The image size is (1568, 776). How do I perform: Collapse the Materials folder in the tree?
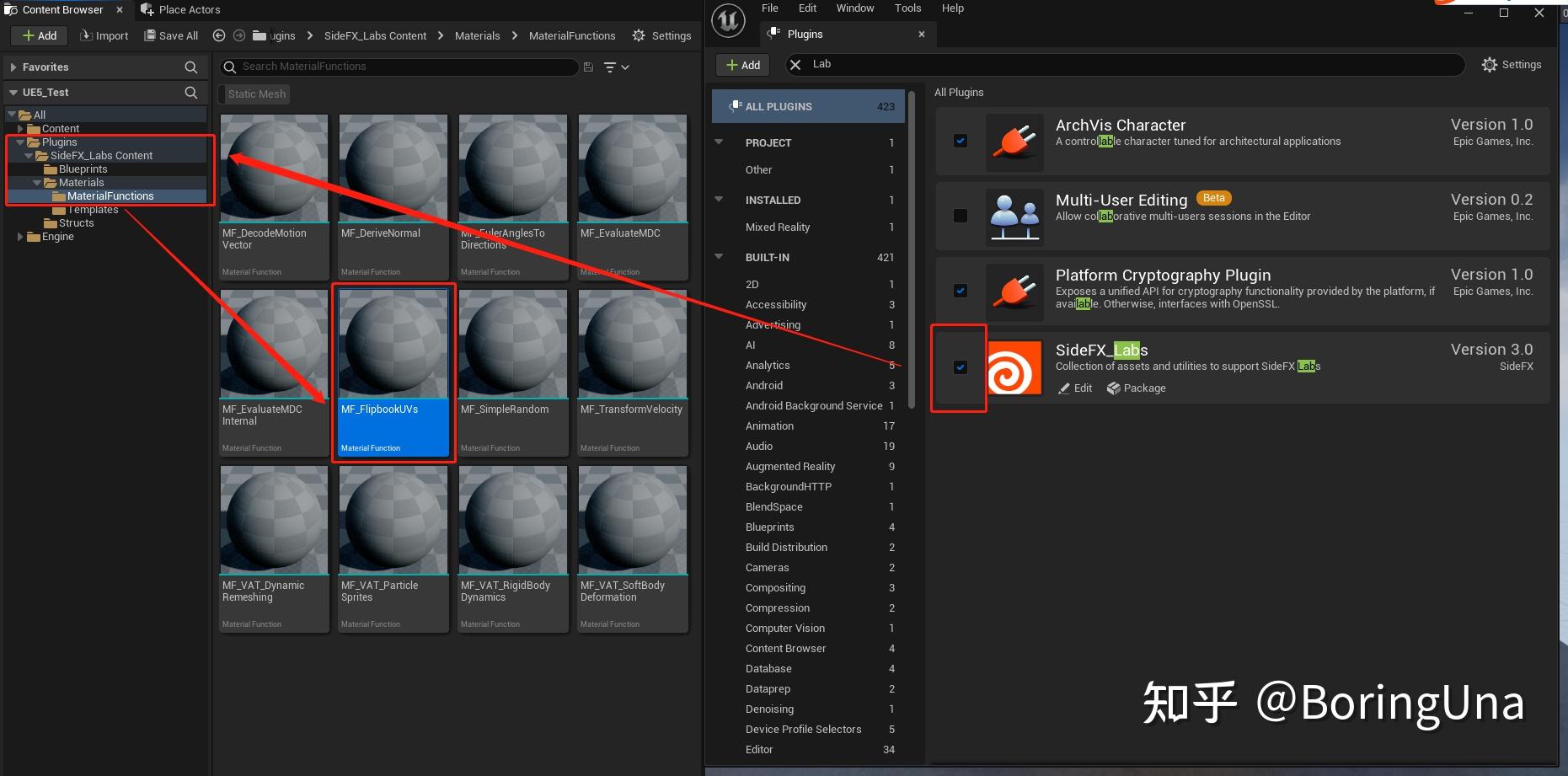pyautogui.click(x=36, y=182)
